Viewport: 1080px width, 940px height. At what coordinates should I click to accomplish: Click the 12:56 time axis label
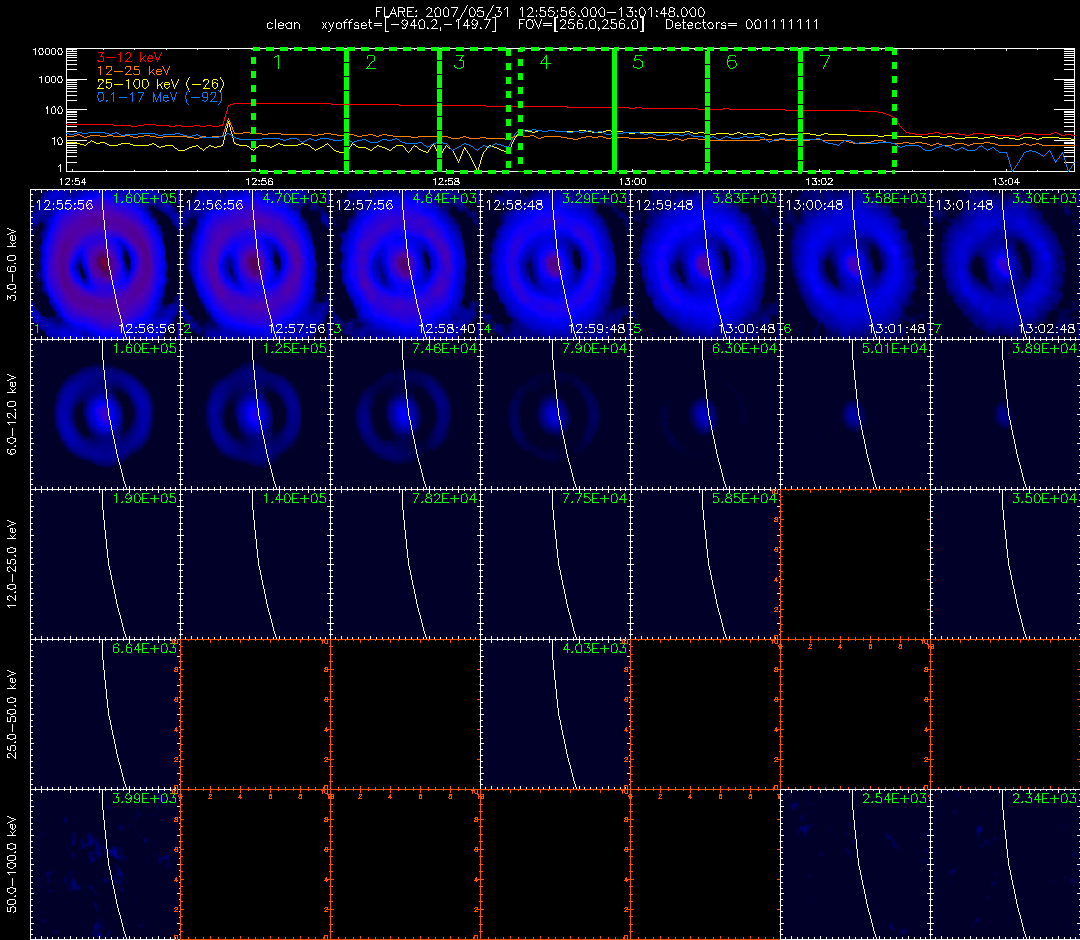[x=259, y=181]
